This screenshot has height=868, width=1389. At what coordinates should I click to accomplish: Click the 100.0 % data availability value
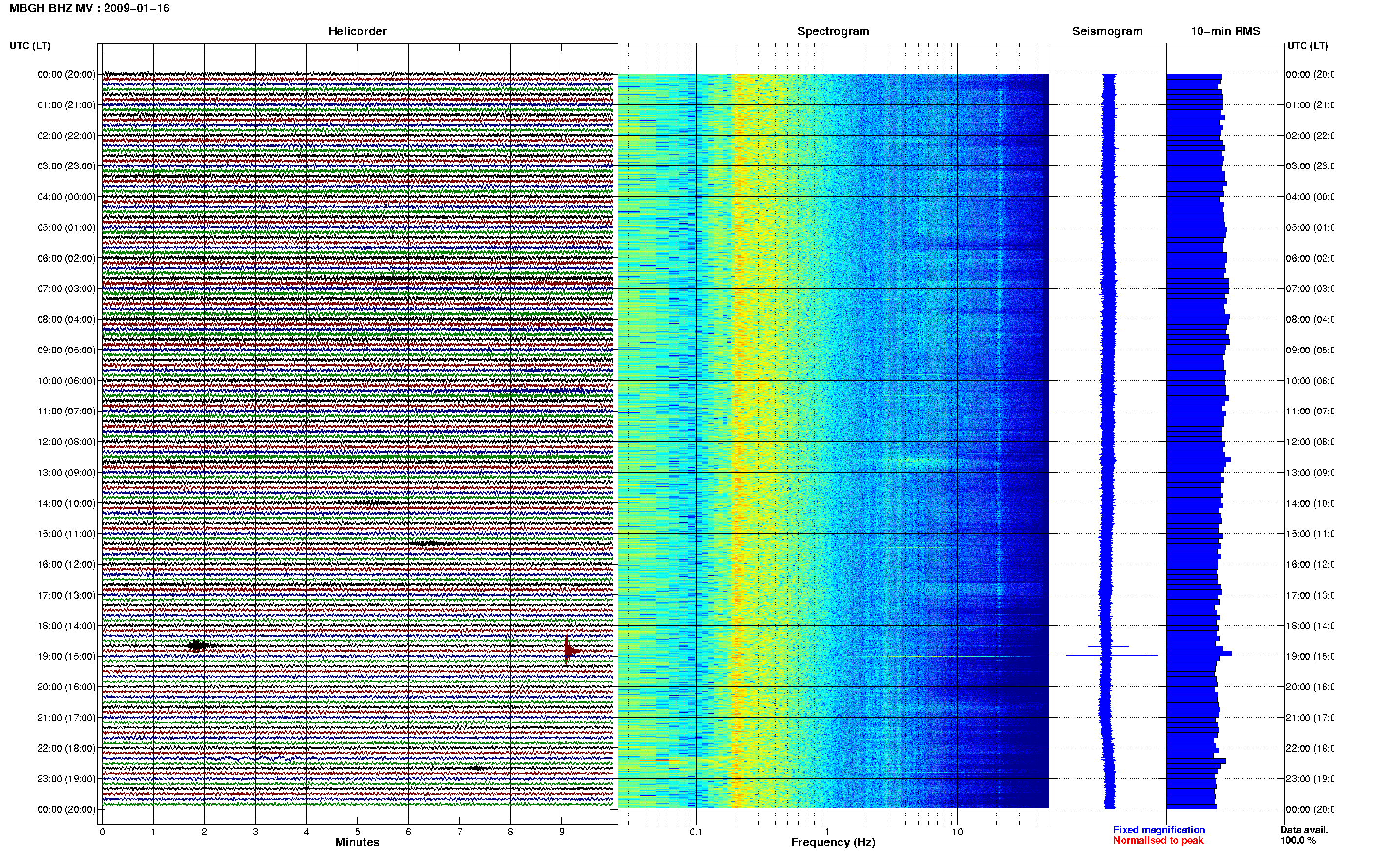click(1298, 841)
